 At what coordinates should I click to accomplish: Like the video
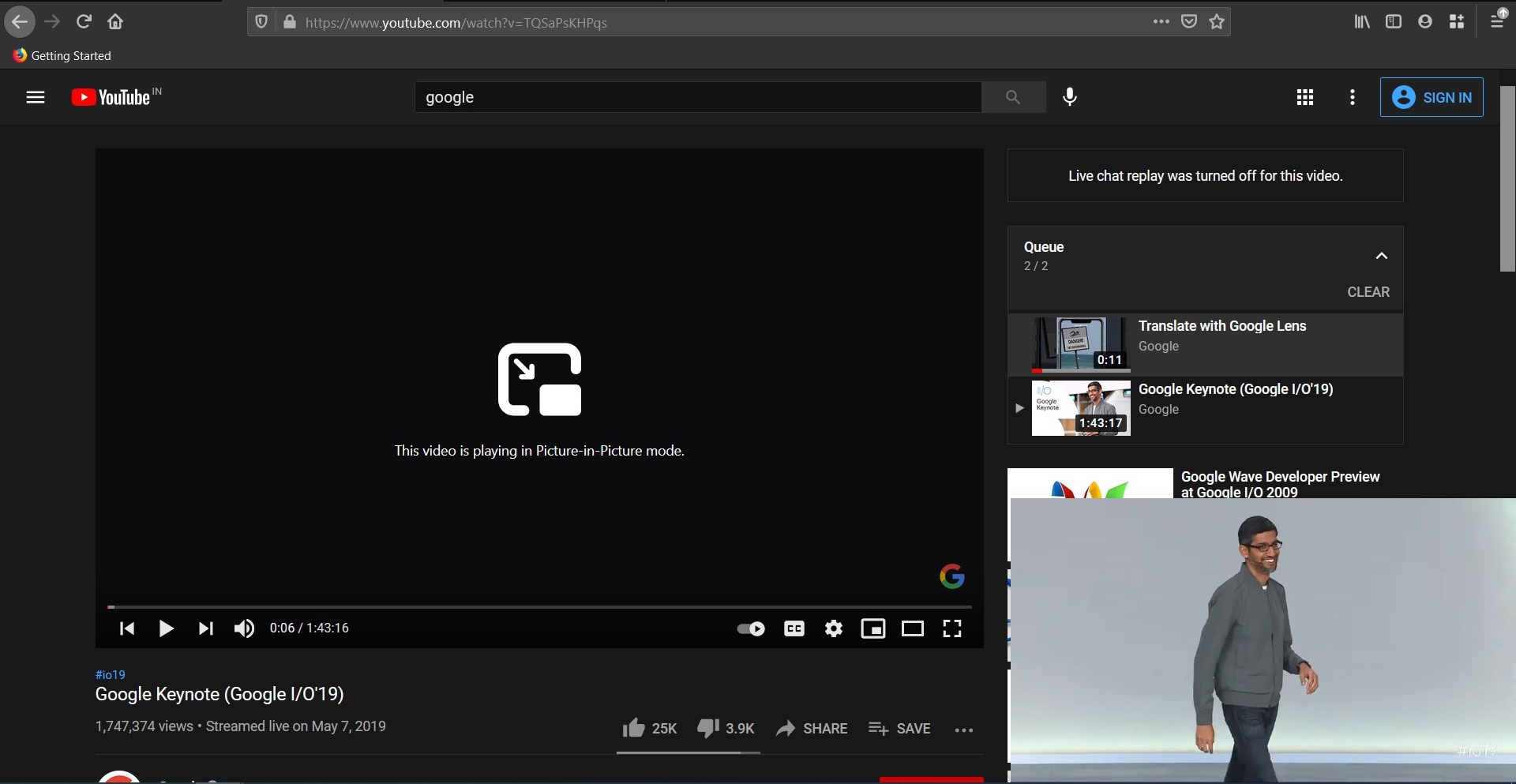[649, 728]
